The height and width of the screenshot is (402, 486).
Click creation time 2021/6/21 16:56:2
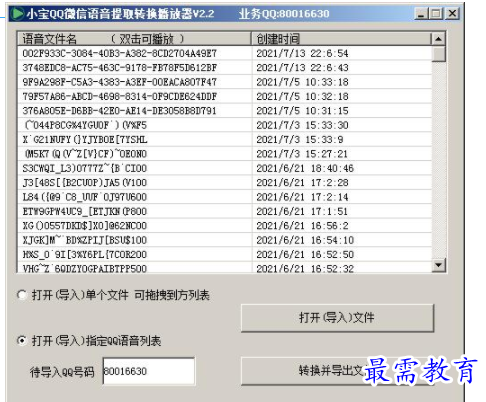[302, 225]
